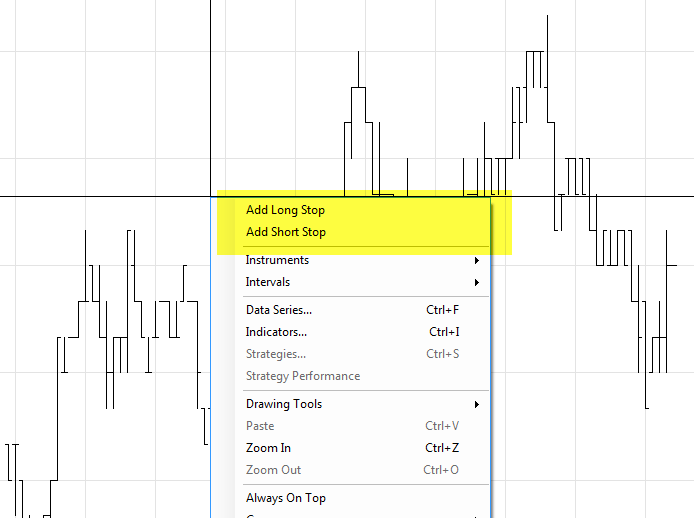Choose Add Long Stop from context menu
The height and width of the screenshot is (518, 694).
point(285,210)
